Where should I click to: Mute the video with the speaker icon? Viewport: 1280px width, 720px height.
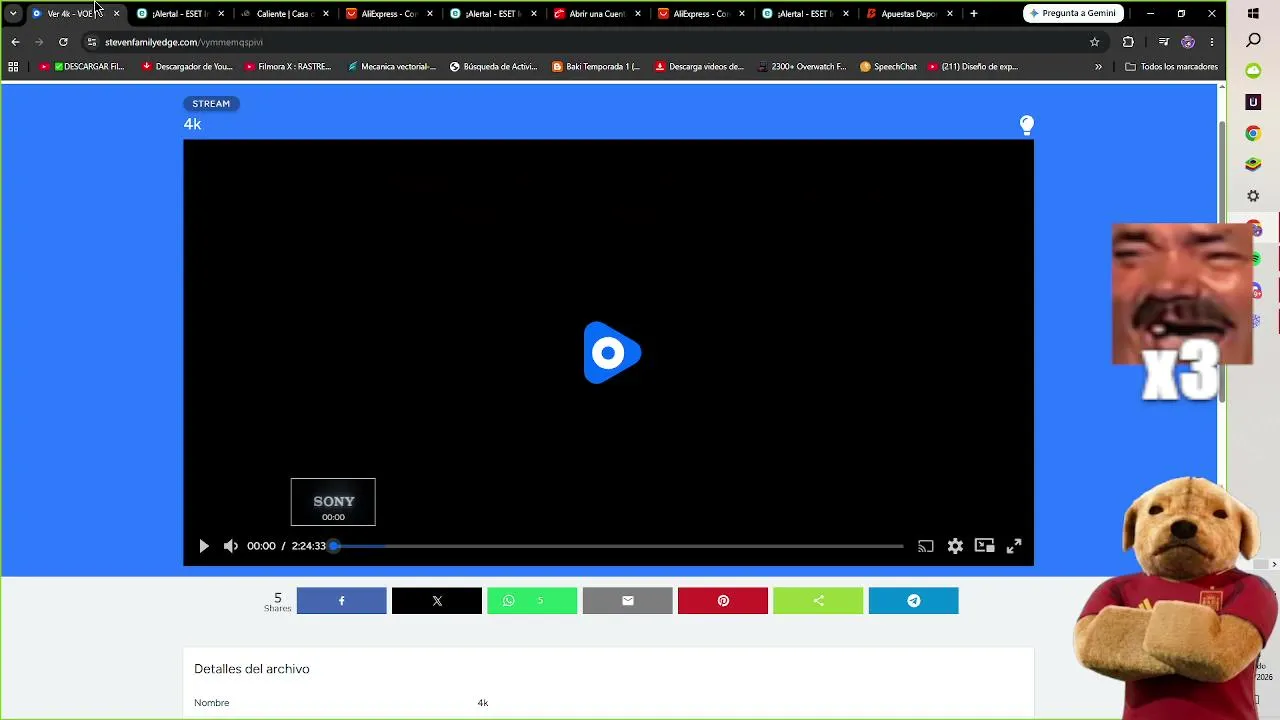click(x=231, y=546)
